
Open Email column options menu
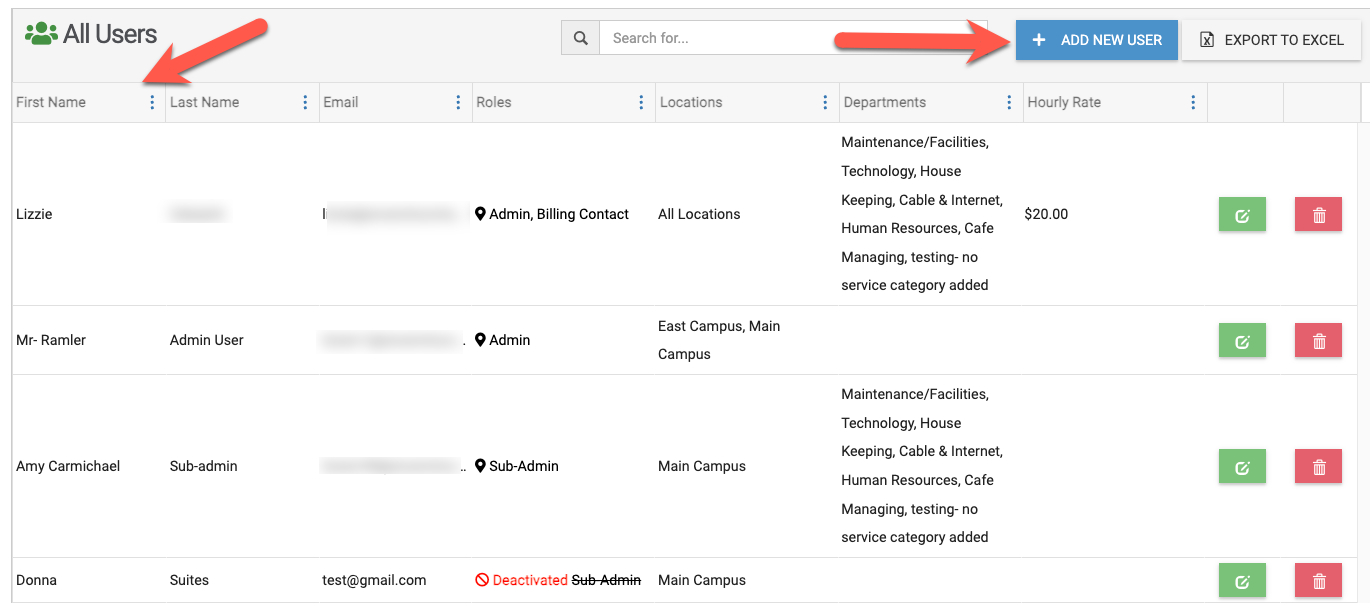(458, 102)
